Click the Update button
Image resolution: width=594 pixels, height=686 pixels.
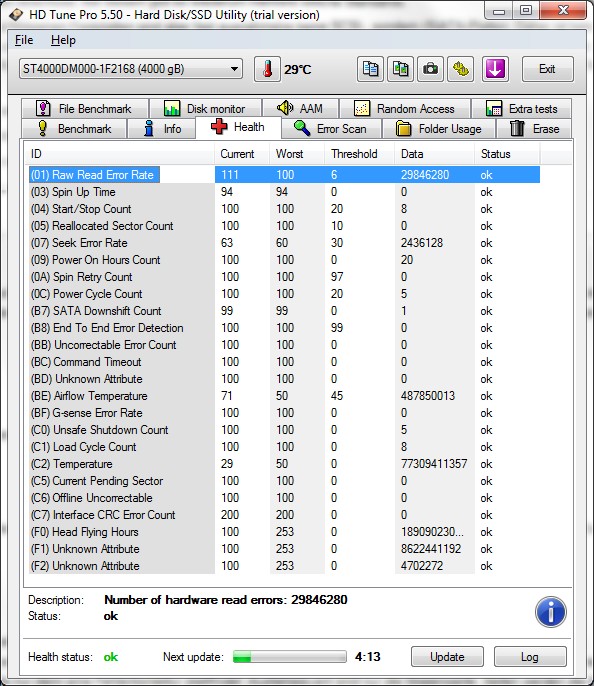click(x=447, y=657)
